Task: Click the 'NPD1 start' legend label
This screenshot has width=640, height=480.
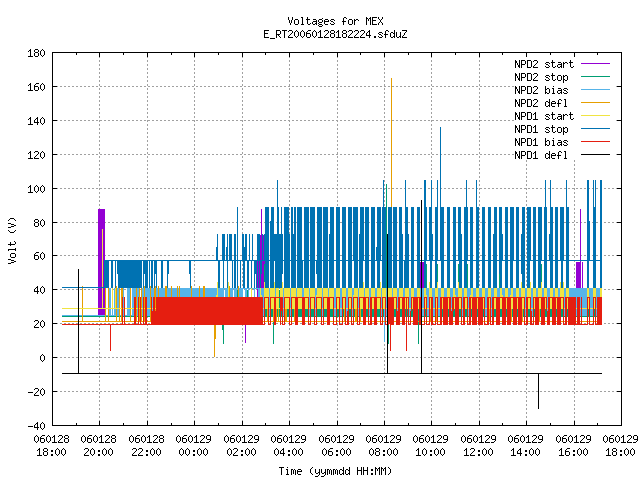Action: click(544, 116)
